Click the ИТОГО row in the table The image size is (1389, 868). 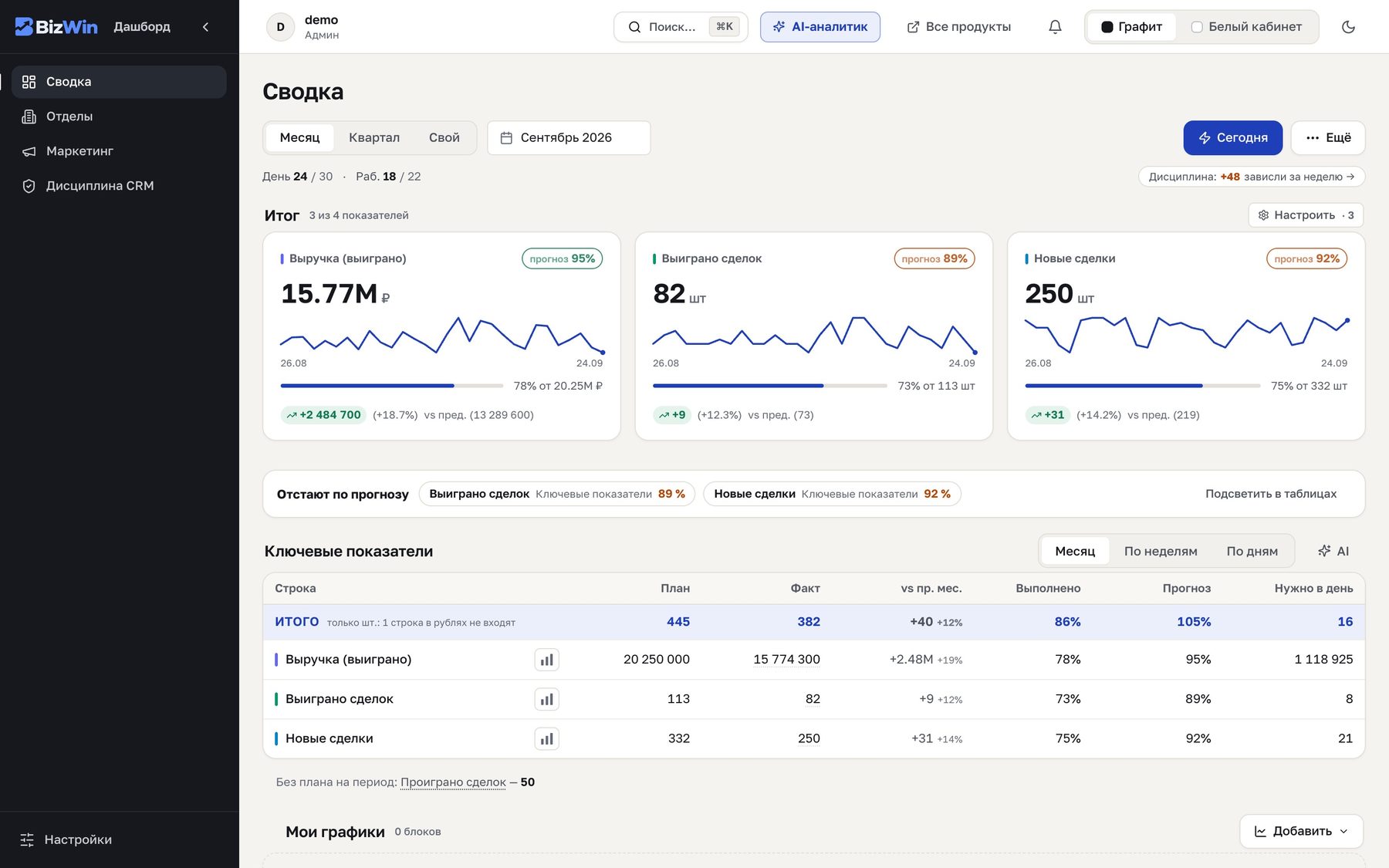tap(814, 622)
